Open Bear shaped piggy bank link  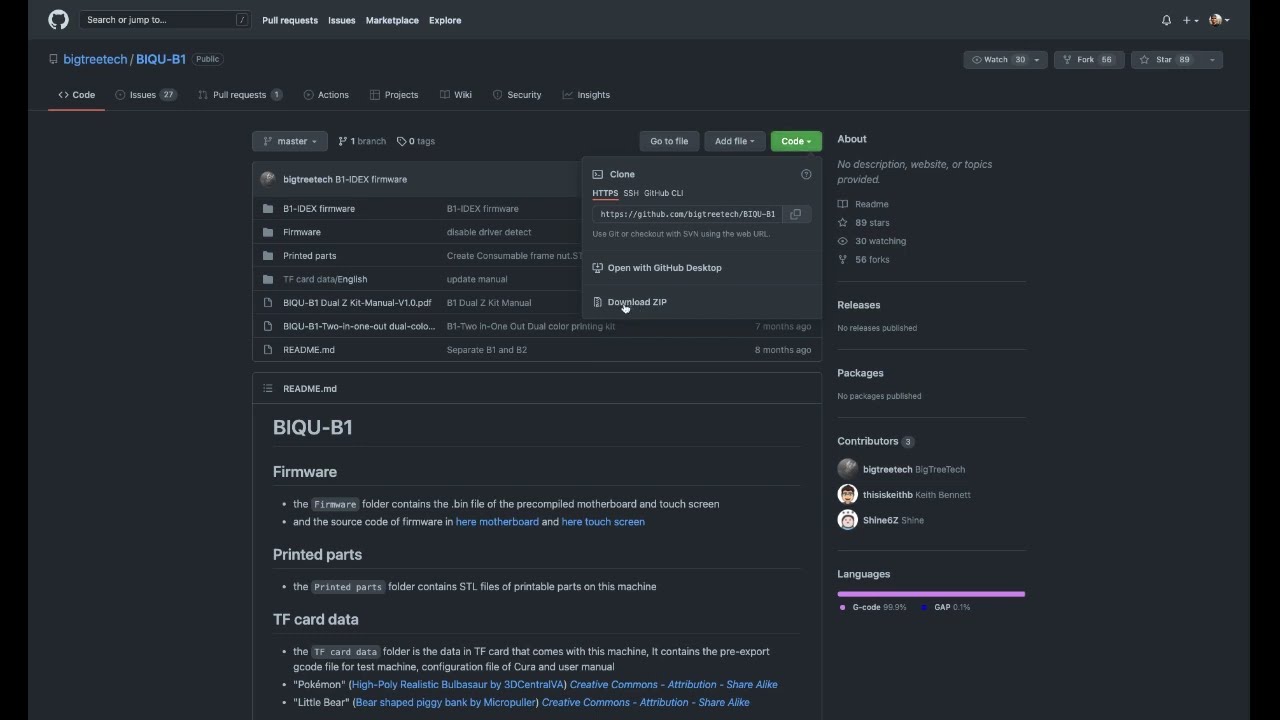click(446, 702)
